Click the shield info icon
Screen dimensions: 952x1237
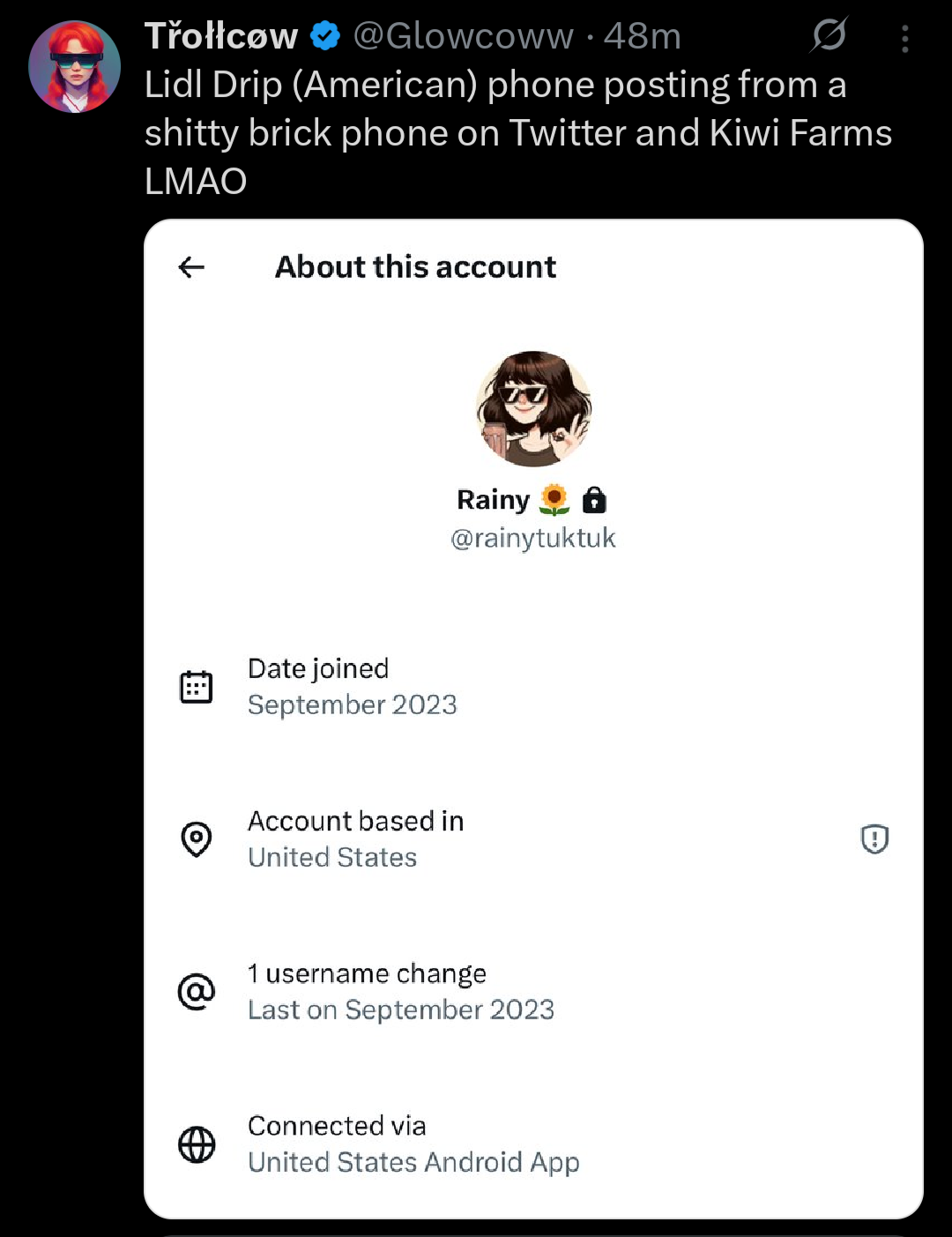(874, 838)
